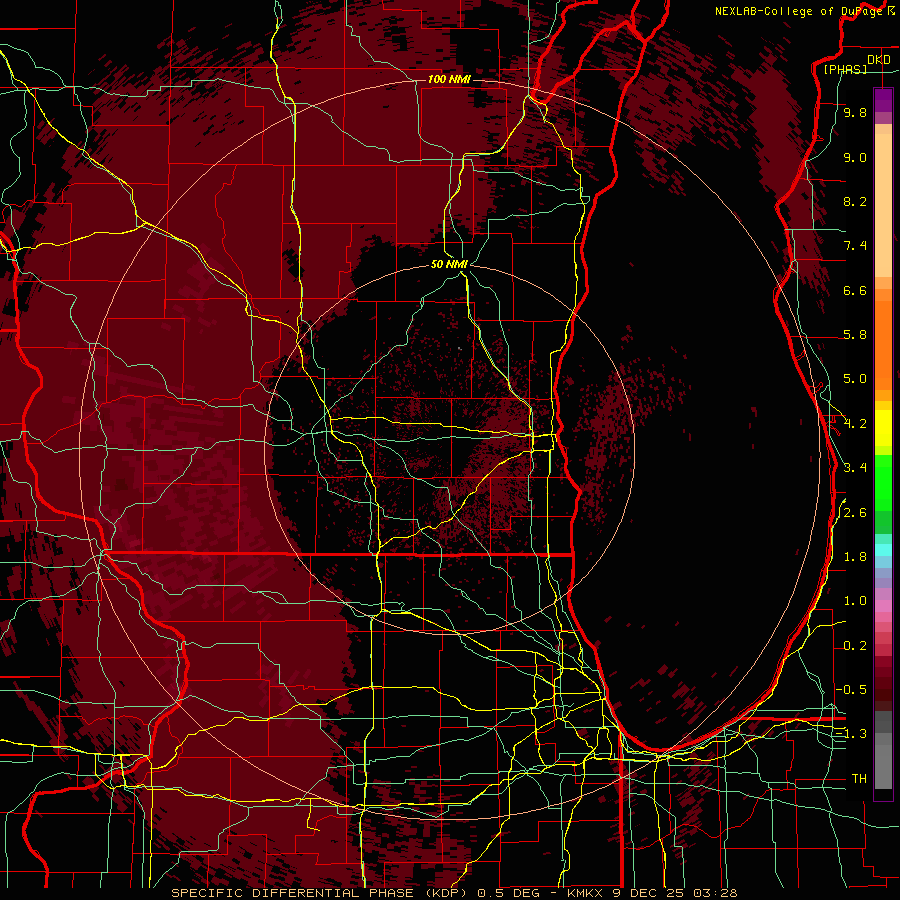Select the pink segment of color bar
Screen dimensions: 900x900
coord(883,606)
